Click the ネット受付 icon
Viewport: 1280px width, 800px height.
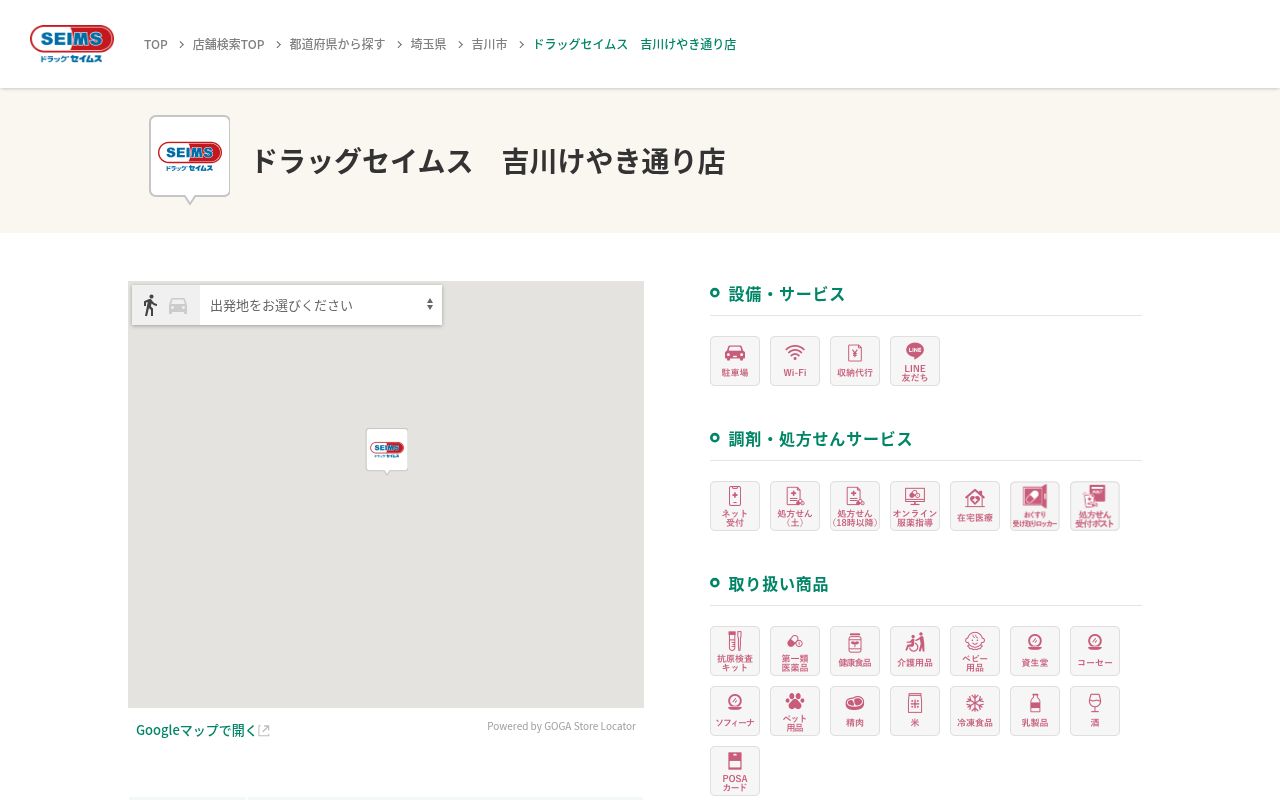tap(735, 506)
